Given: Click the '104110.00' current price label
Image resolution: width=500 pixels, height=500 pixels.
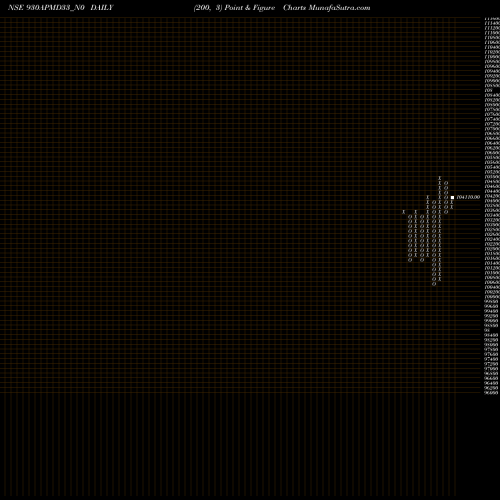Looking at the screenshot, I should pos(468,197).
